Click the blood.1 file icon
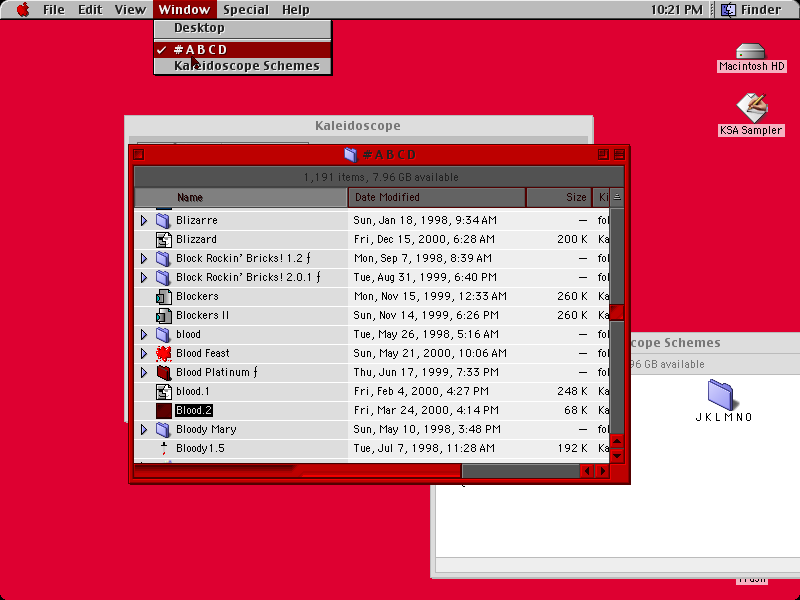Image resolution: width=800 pixels, height=600 pixels. (x=163, y=391)
